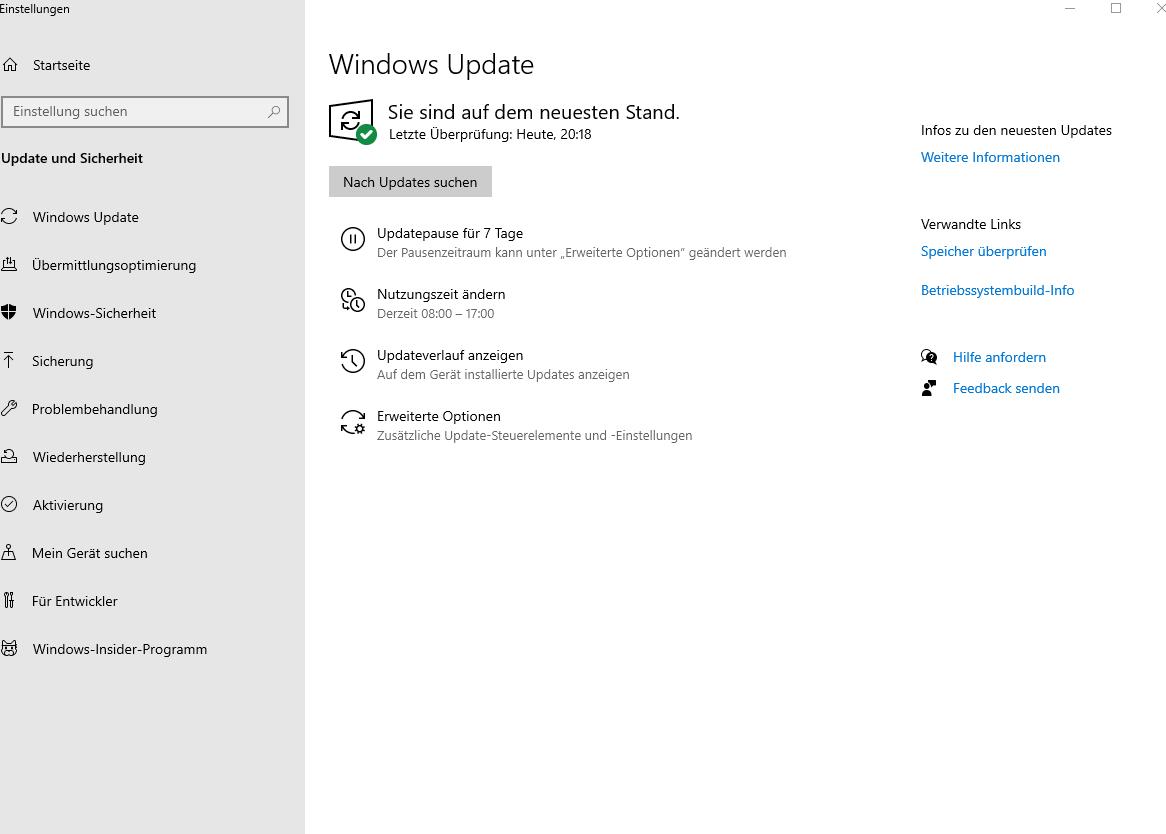1166x834 pixels.
Task: Open the Betriebssystembuild-Info link
Action: coord(997,290)
